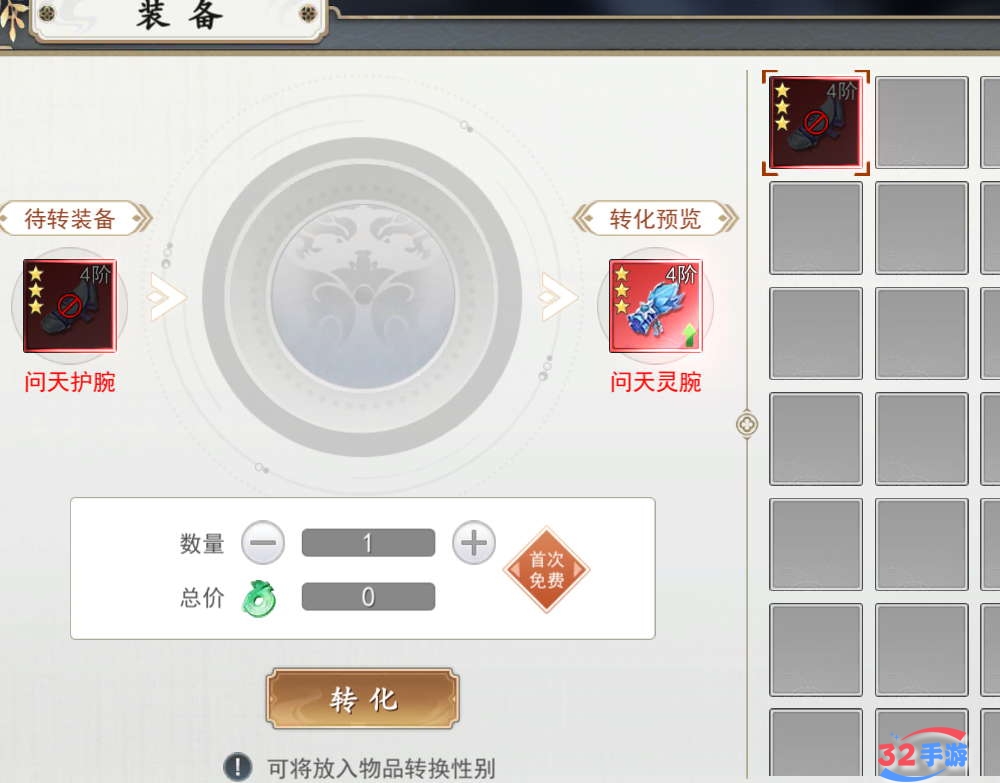Open the 问天灵腕 conversion preview icon
Viewport: 1000px width, 783px height.
656,305
